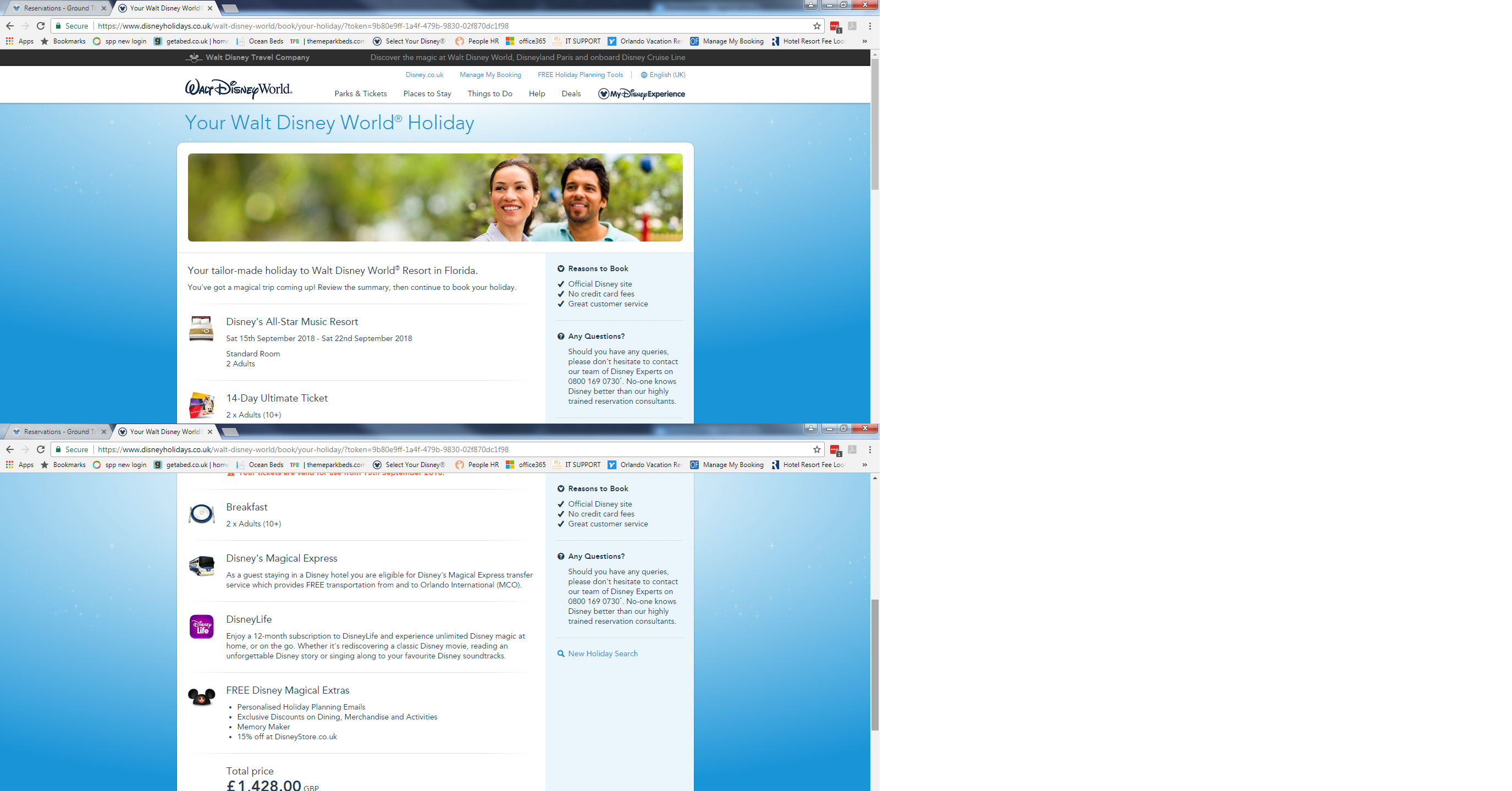Open the English (UK) language selector
This screenshot has height=791, width=1512.
pyautogui.click(x=663, y=75)
